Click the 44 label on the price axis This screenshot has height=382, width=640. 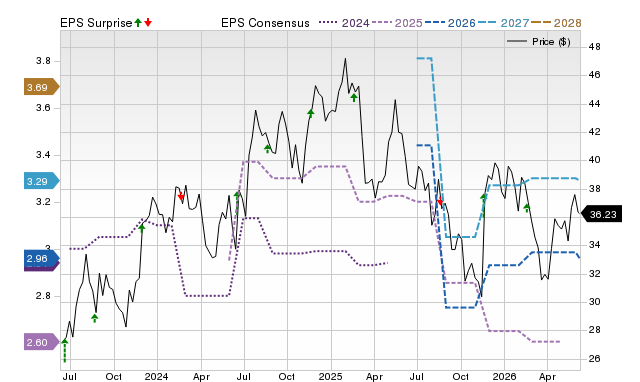[x=595, y=104]
